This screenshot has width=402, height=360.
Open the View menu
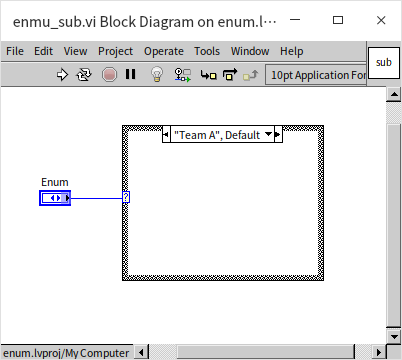click(75, 51)
